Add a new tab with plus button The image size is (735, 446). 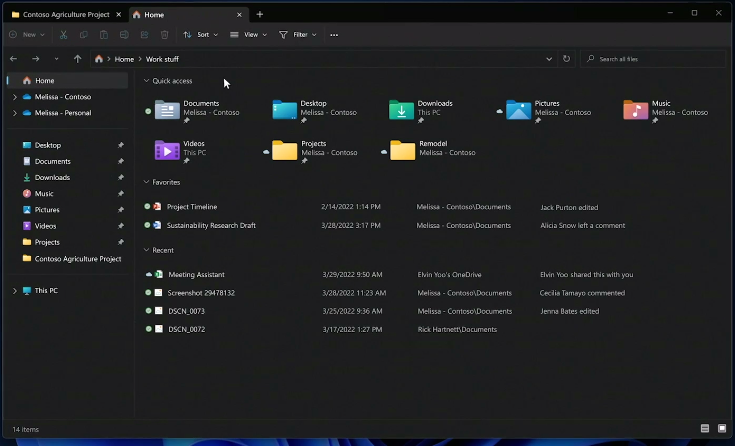click(259, 15)
